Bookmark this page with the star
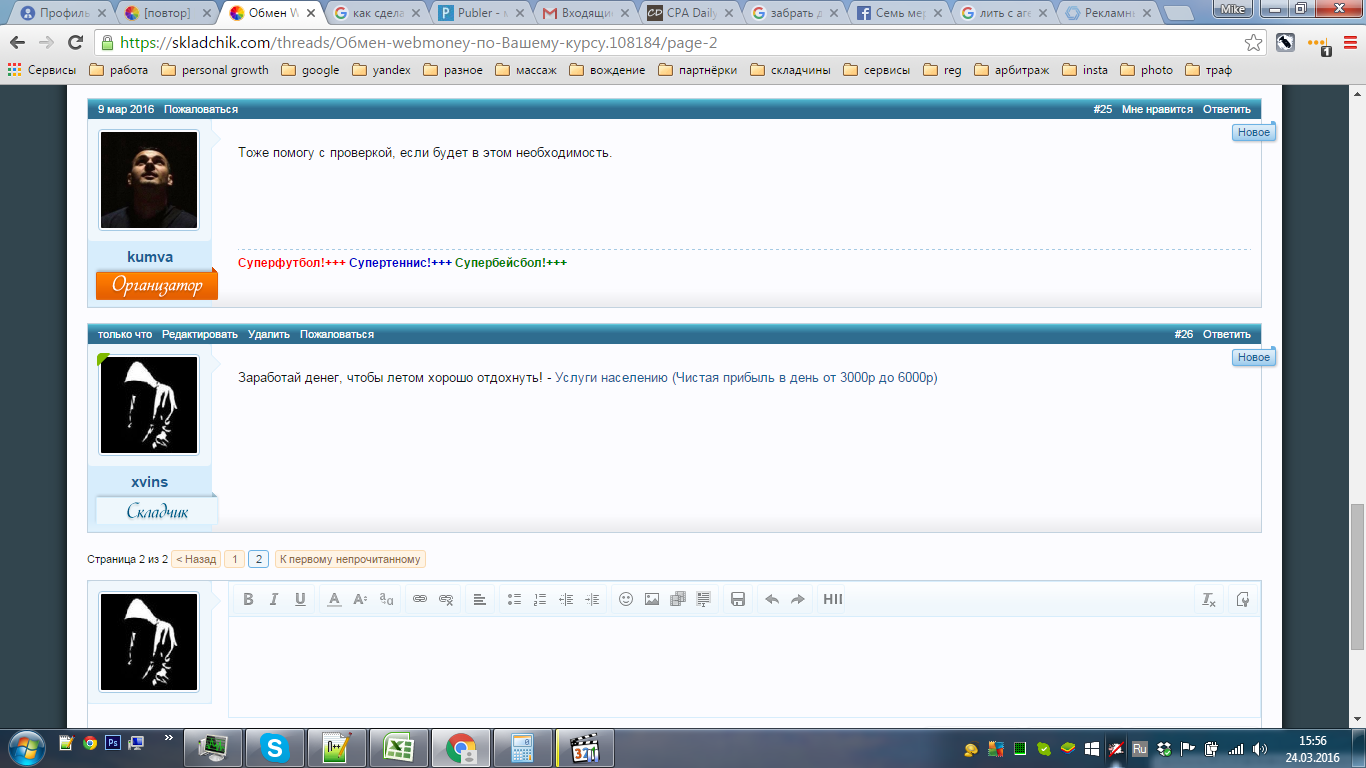This screenshot has height=768, width=1366. coord(1253,43)
